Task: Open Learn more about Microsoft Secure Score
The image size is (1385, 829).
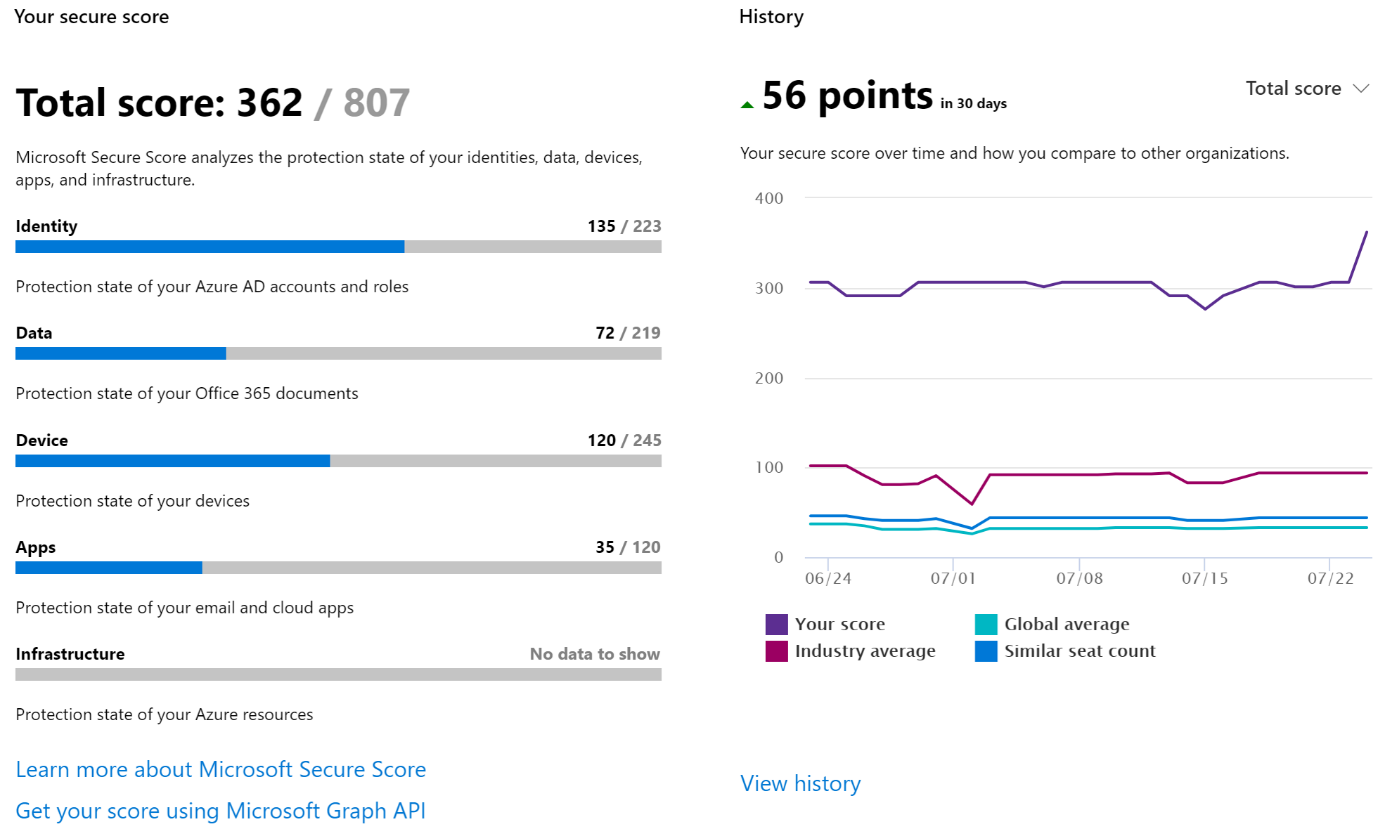Action: click(x=221, y=769)
